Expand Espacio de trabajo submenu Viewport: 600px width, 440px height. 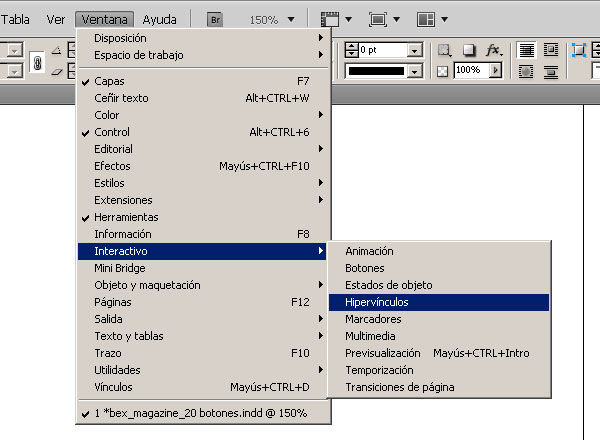tap(202, 55)
